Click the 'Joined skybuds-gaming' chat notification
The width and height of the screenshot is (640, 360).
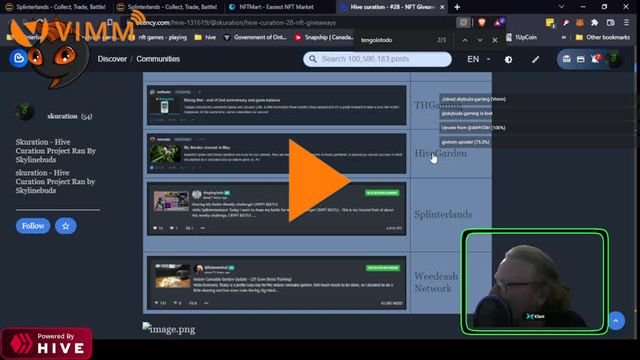(473, 99)
